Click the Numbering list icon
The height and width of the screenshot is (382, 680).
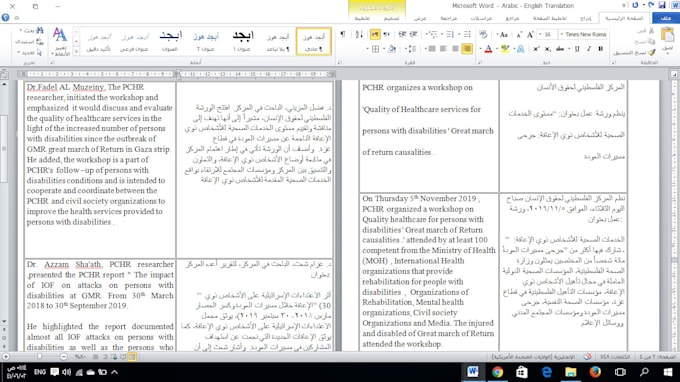tap(450, 34)
